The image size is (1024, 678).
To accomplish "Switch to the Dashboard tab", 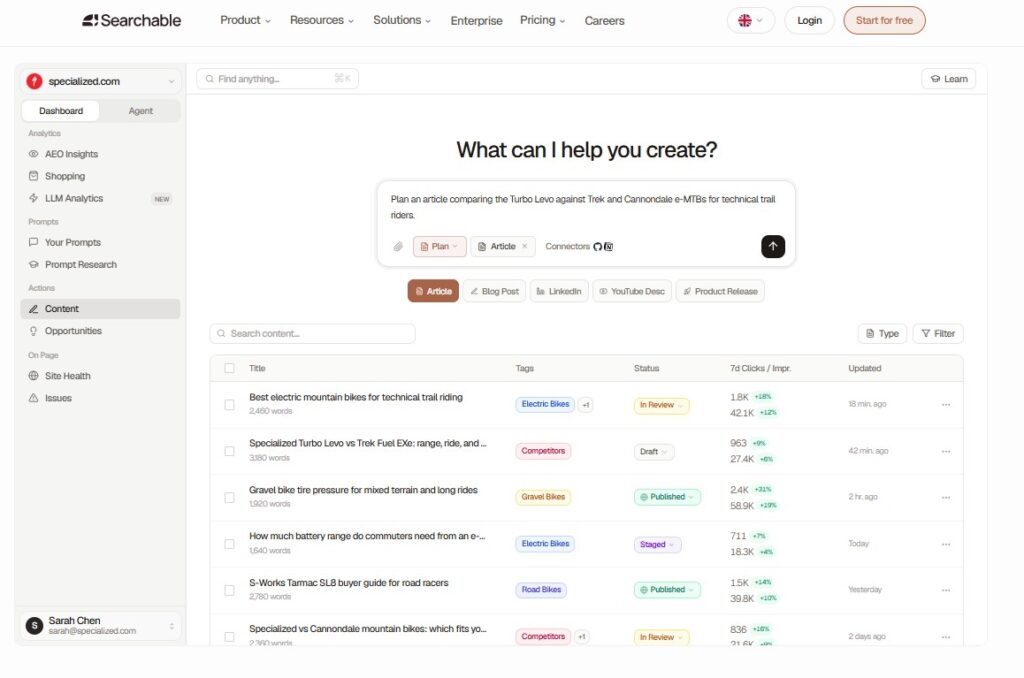I will point(61,111).
